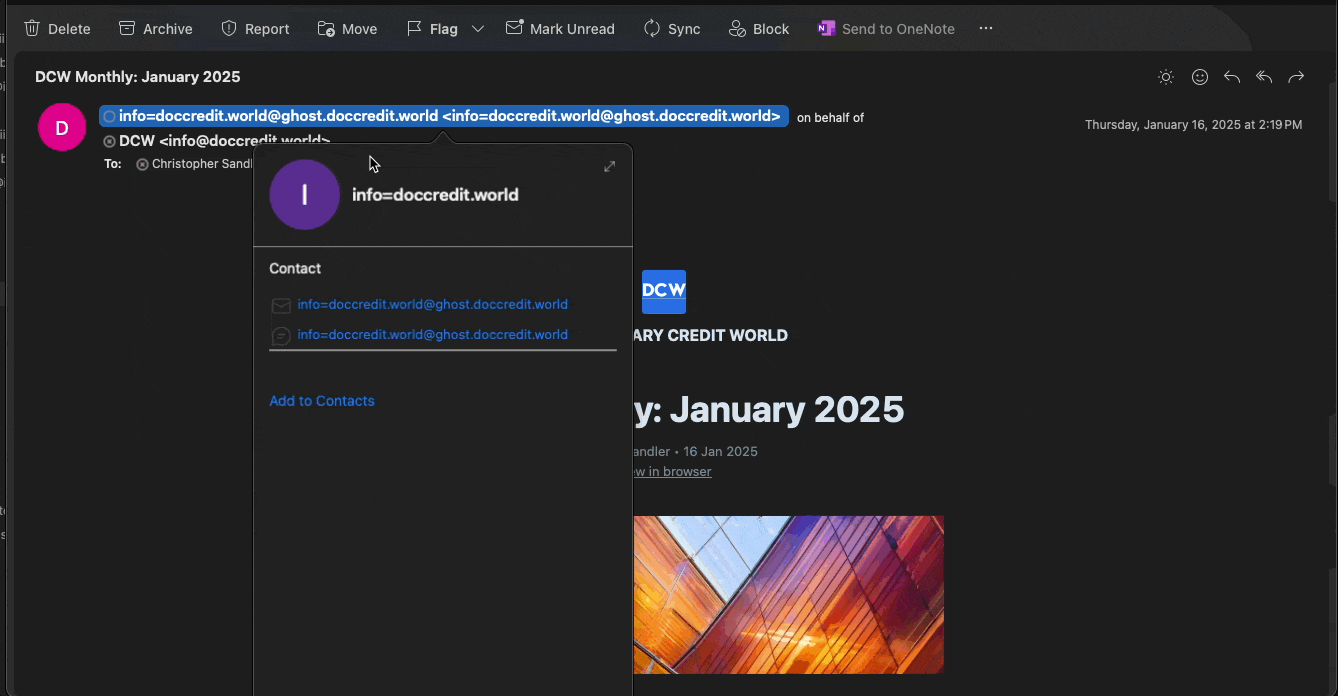Click the colorful building header image
The width and height of the screenshot is (1338, 696).
point(789,595)
